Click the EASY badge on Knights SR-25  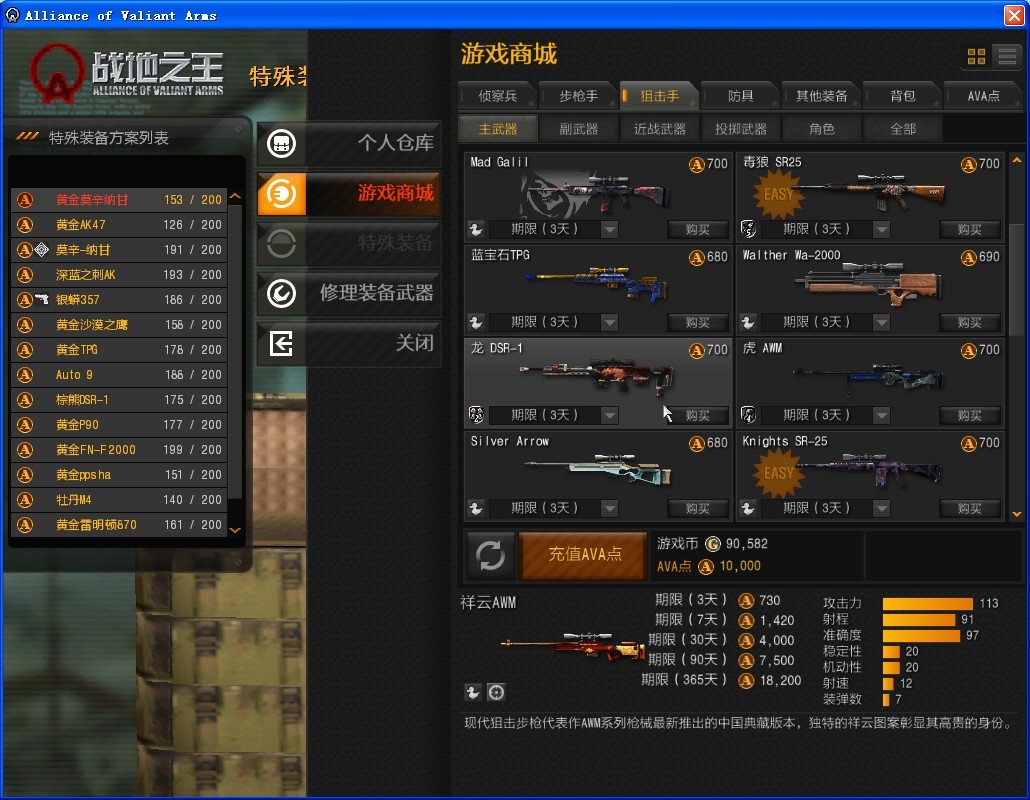778,473
